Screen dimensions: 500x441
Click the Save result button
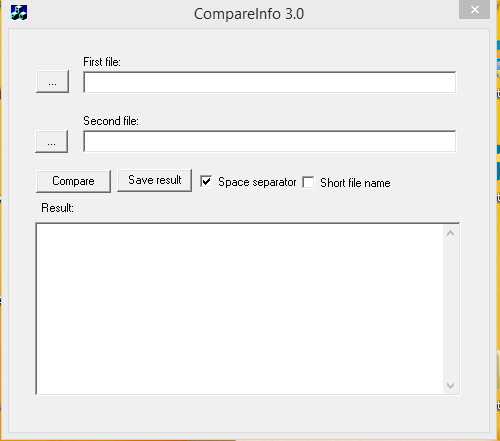click(x=155, y=180)
